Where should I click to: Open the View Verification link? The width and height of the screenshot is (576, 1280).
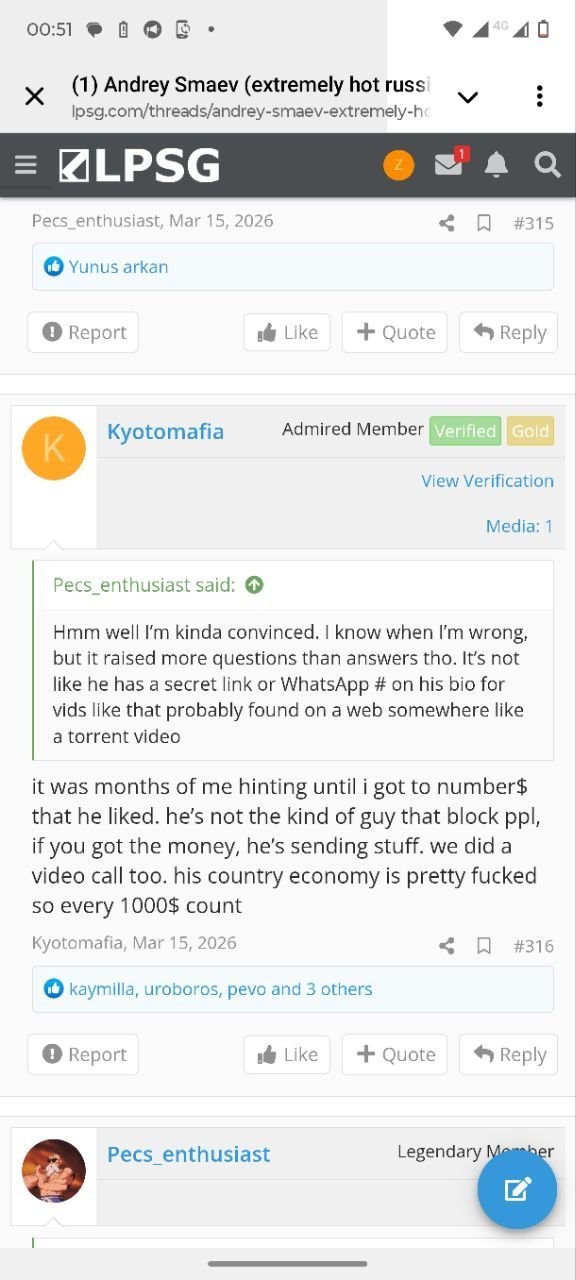coord(487,481)
